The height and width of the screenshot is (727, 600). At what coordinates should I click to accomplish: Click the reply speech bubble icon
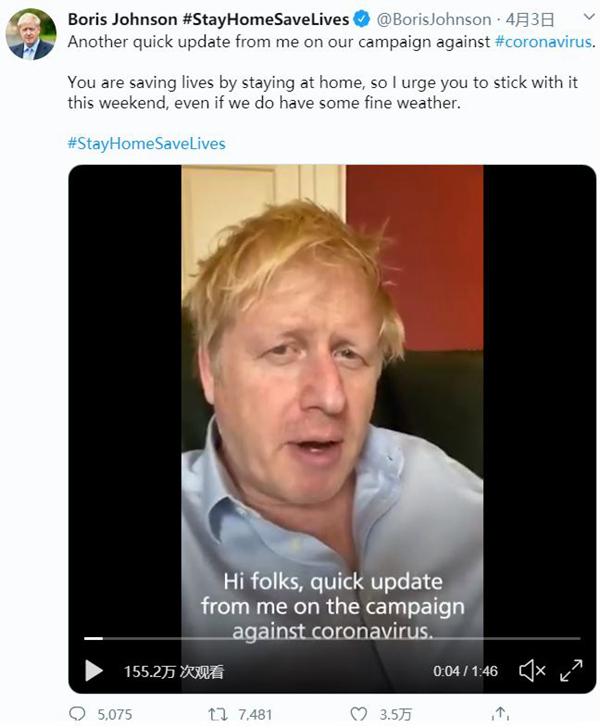tap(77, 714)
